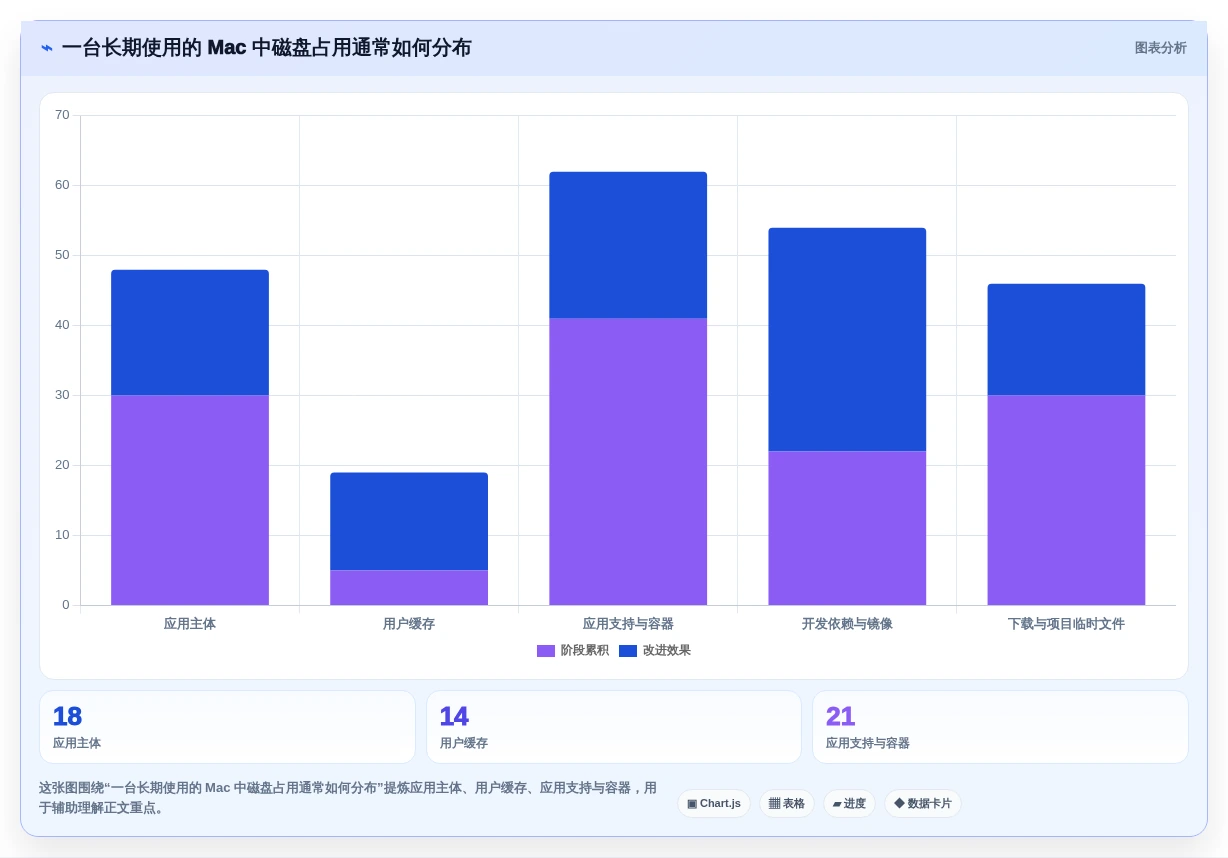This screenshot has width=1228, height=858.
Task: Click the purple bar segment for 开发依赖与镜像
Action: pos(847,528)
